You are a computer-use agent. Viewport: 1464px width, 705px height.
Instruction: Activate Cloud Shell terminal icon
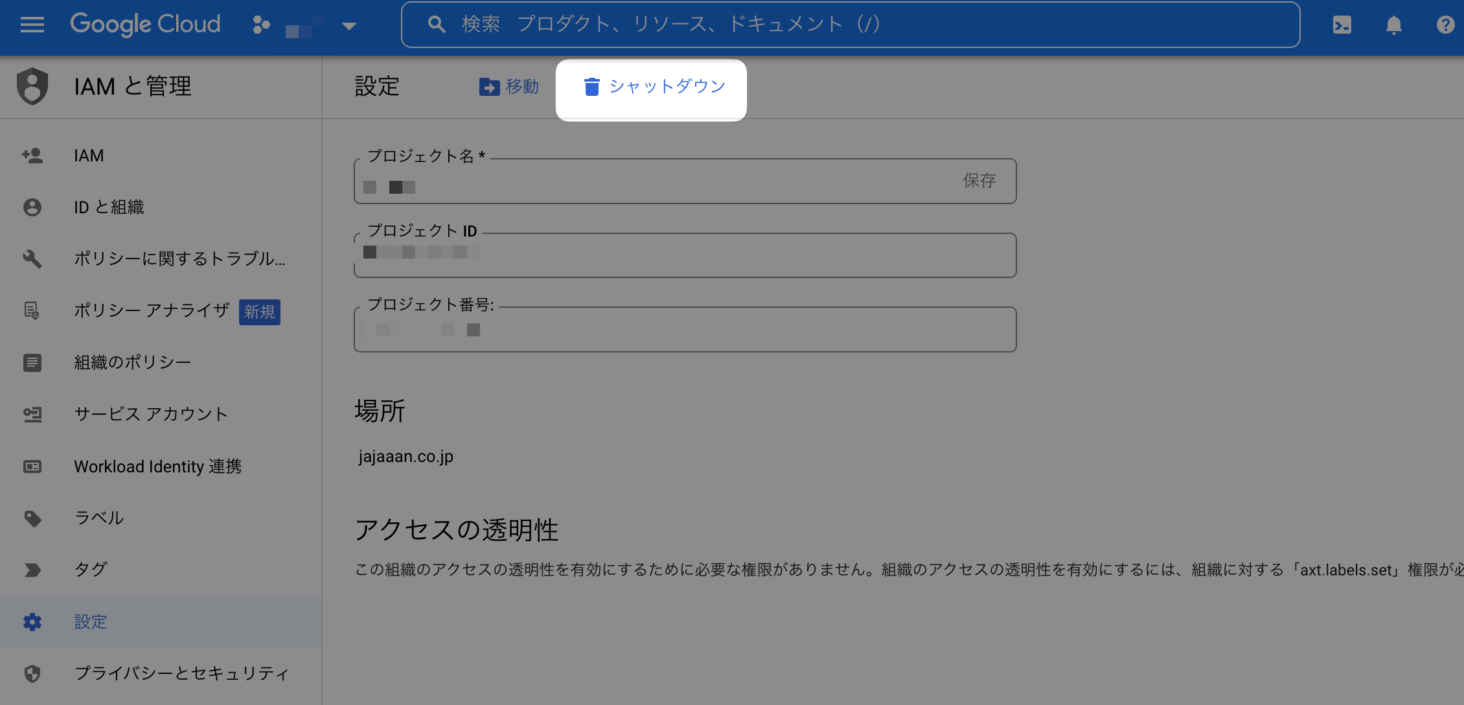tap(1342, 25)
